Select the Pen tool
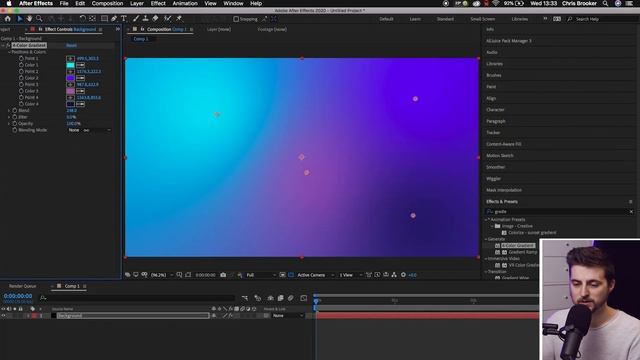This screenshot has height=360, width=640. point(114,19)
